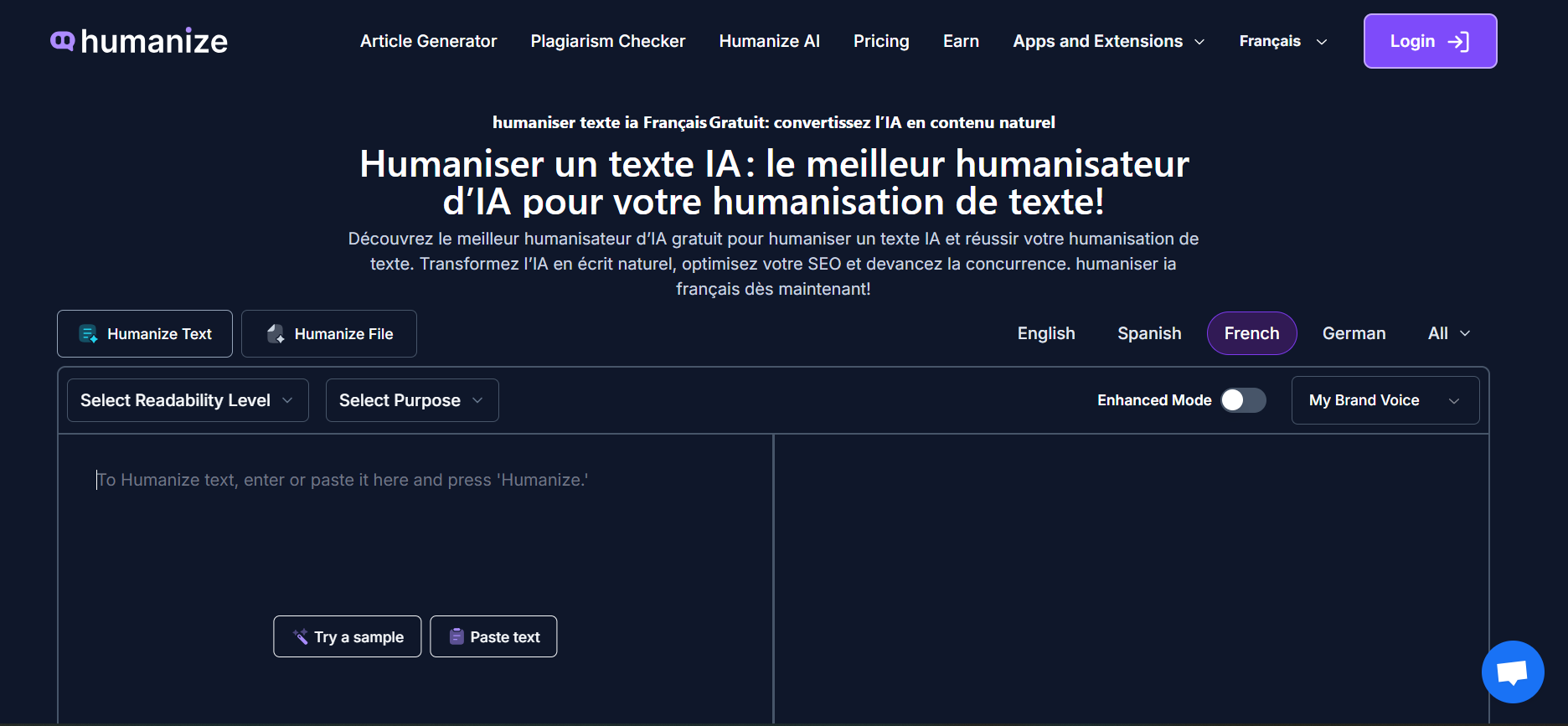The width and height of the screenshot is (1568, 726).
Task: Click the login arrow icon
Action: 1458,42
